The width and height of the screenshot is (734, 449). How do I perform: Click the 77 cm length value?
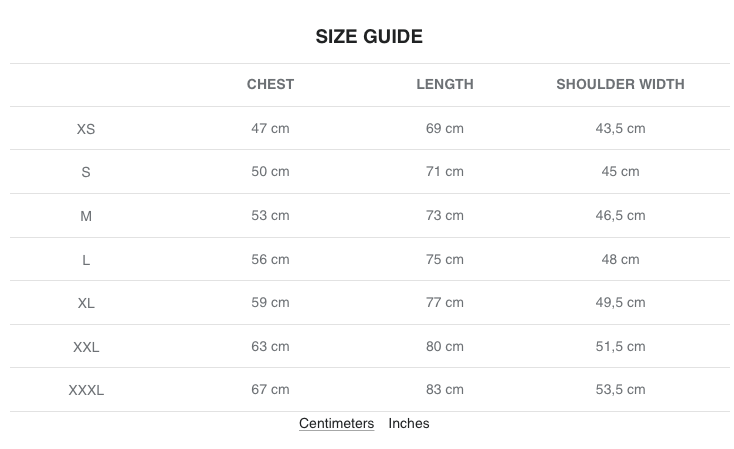[x=445, y=302]
